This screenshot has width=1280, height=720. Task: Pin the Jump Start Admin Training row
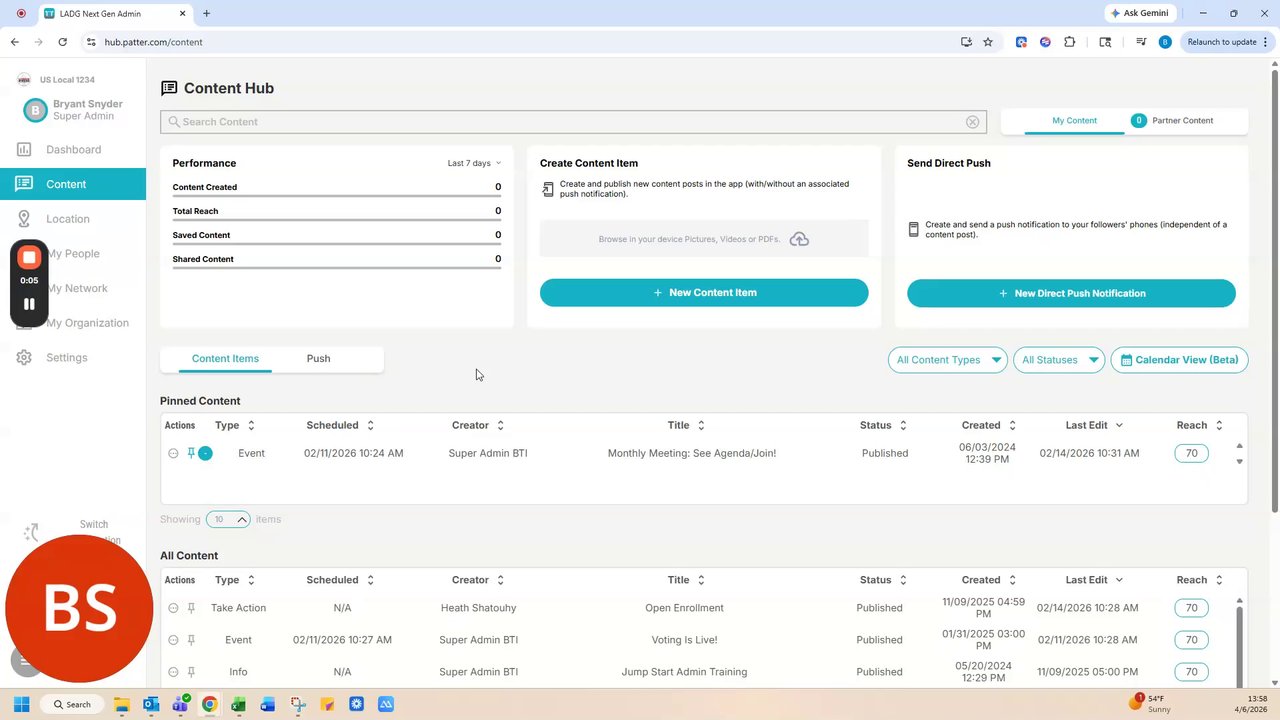coord(190,672)
